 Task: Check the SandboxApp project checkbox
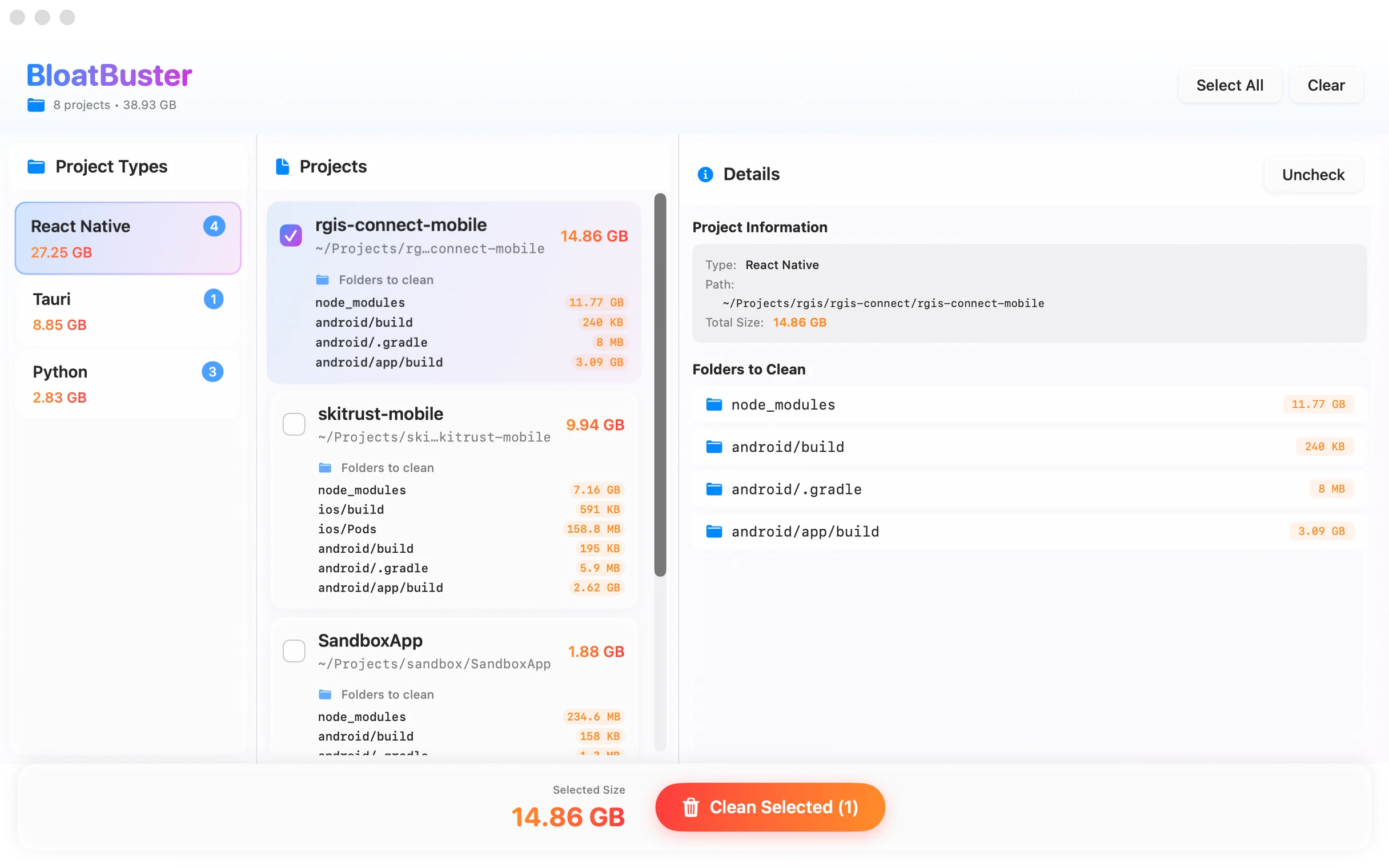point(294,650)
